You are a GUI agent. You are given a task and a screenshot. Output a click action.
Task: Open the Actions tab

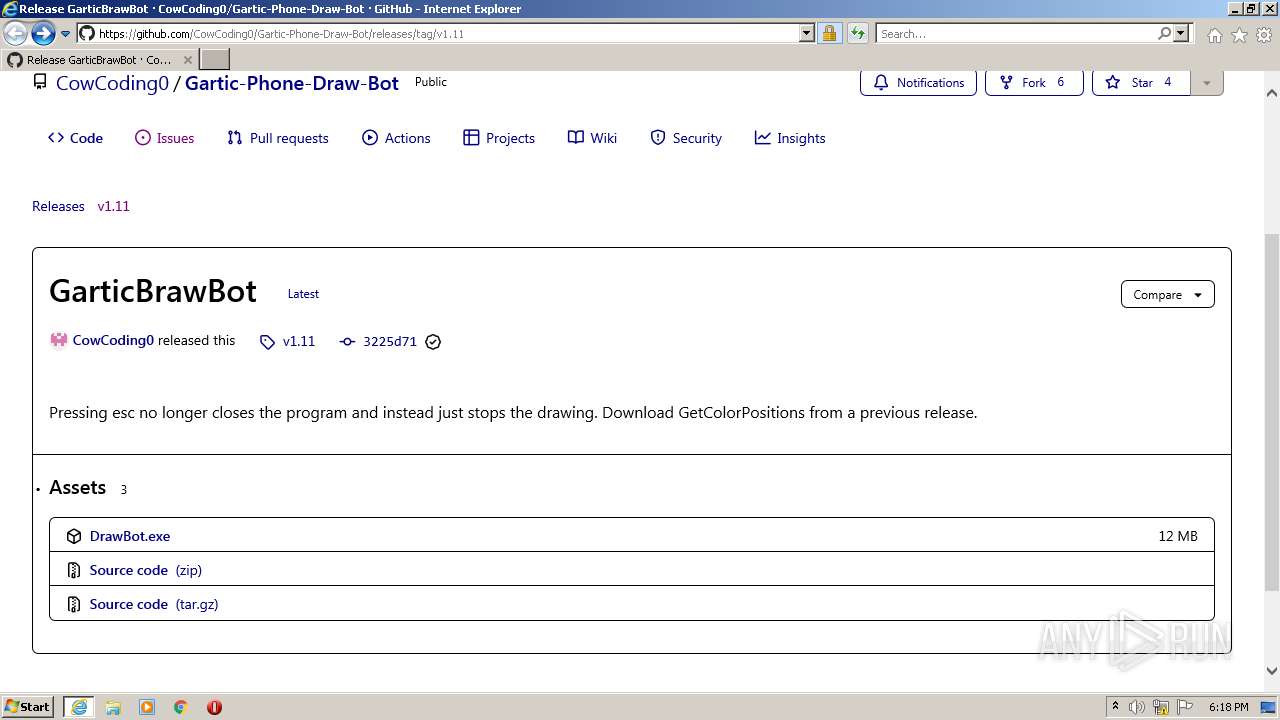[397, 138]
